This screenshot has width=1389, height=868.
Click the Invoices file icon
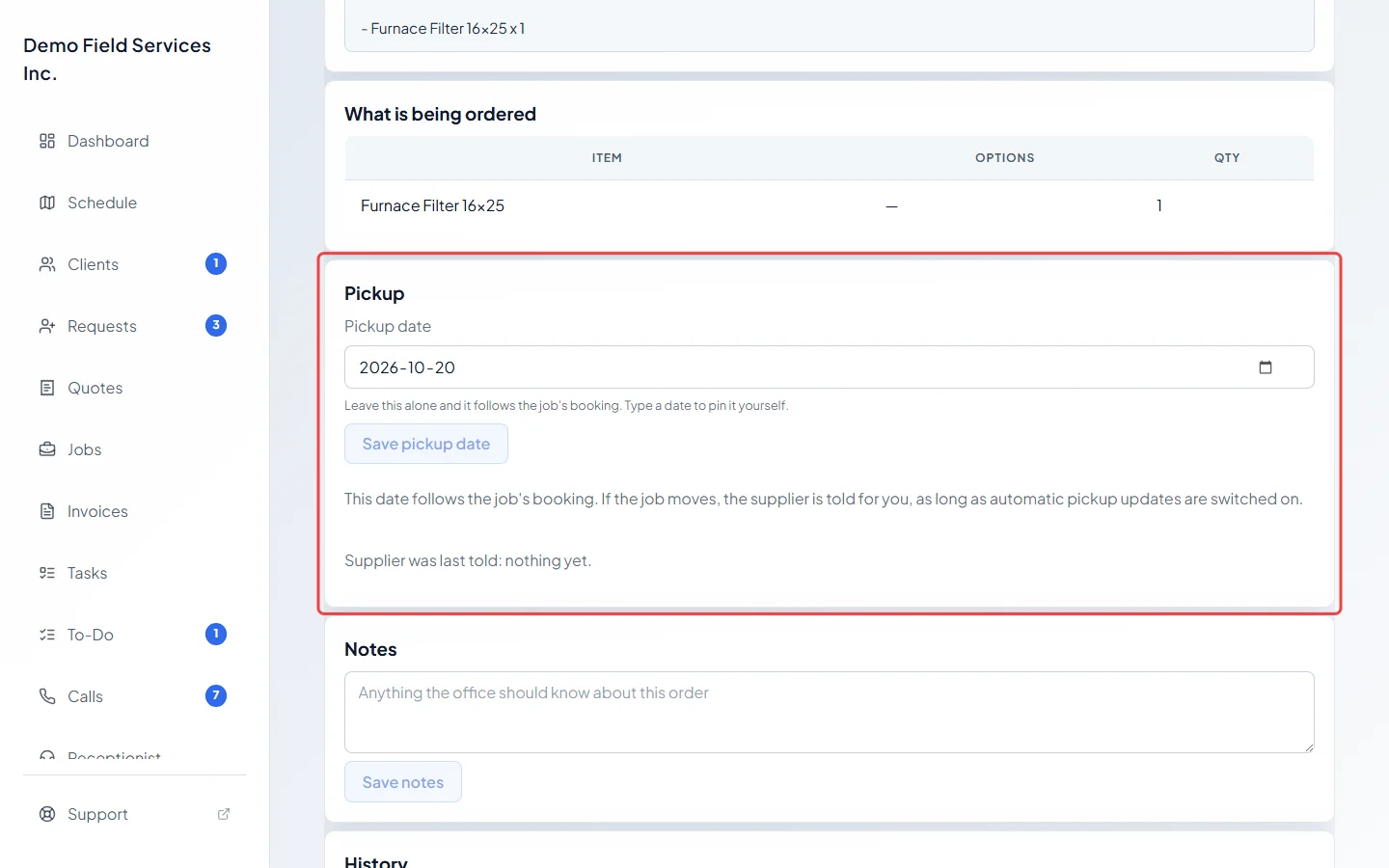tap(47, 511)
